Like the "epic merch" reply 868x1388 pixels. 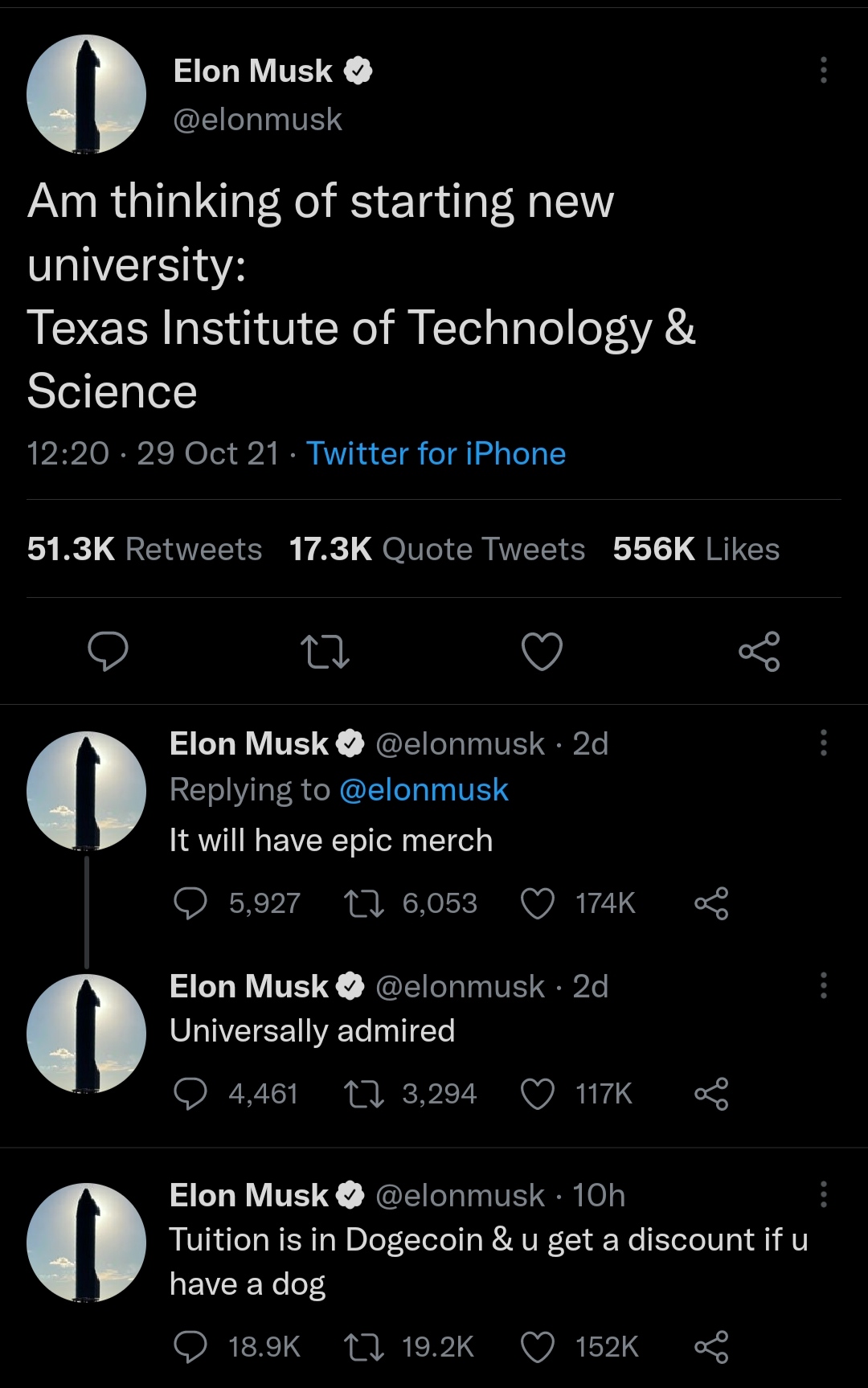coord(538,903)
